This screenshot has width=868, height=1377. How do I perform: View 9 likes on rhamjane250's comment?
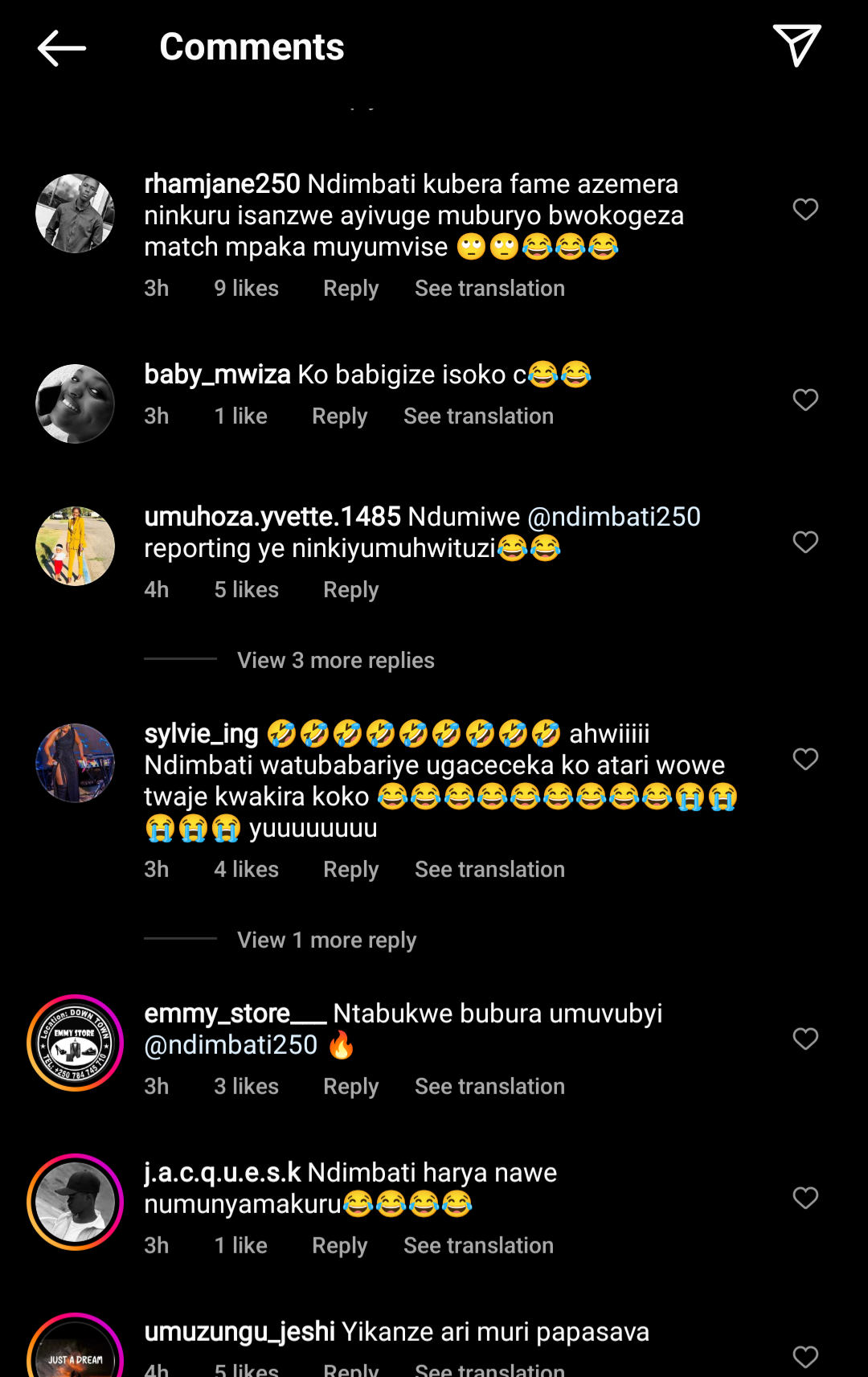pos(246,289)
